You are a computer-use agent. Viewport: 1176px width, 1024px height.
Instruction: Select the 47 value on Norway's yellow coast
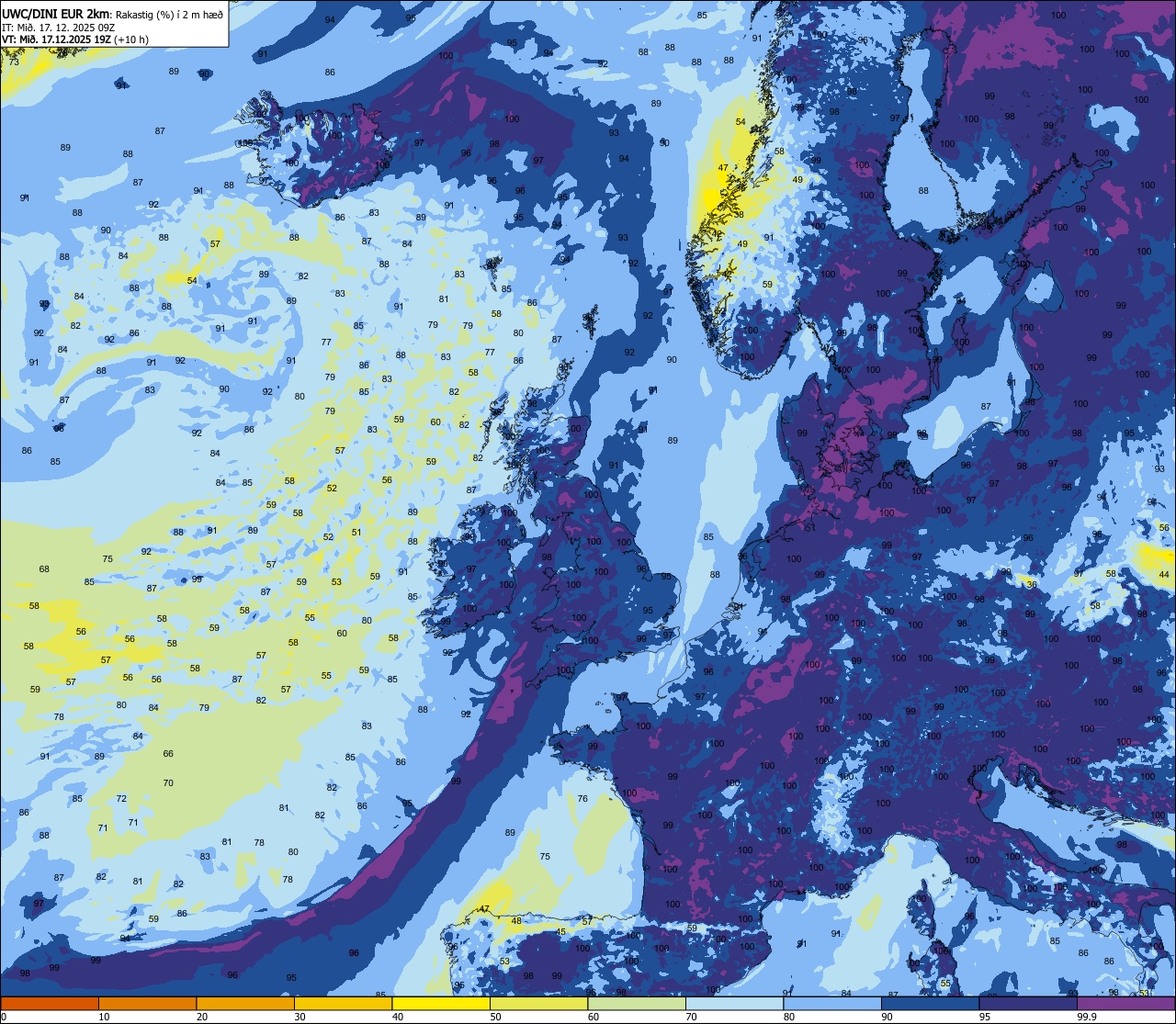click(x=723, y=168)
